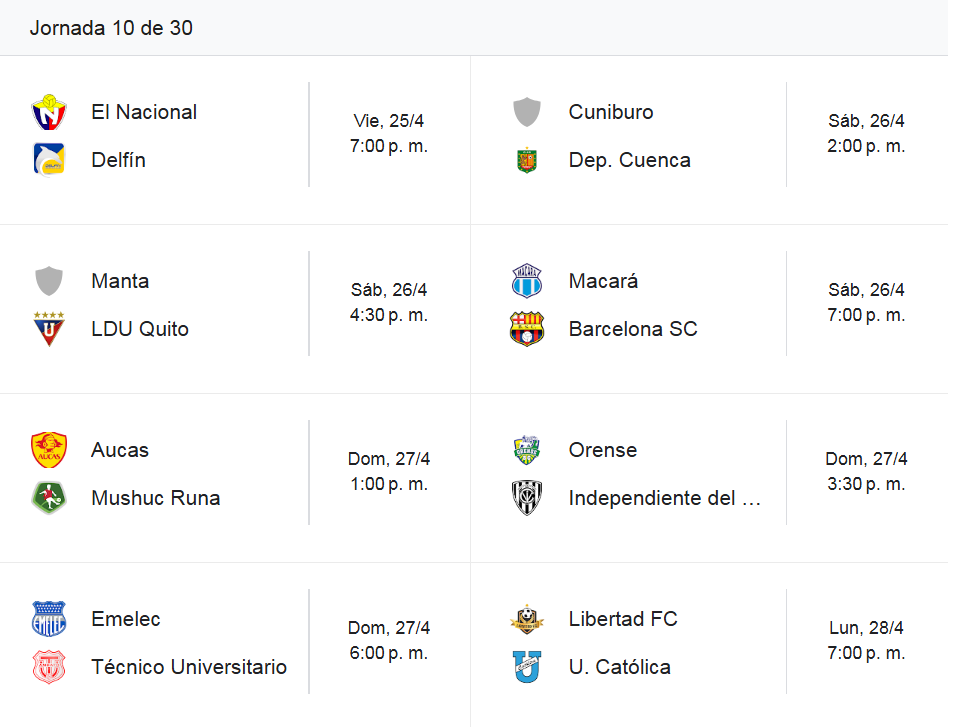
Task: Open match time Vie, 25/4 7:00 p. m.
Action: pos(389,133)
